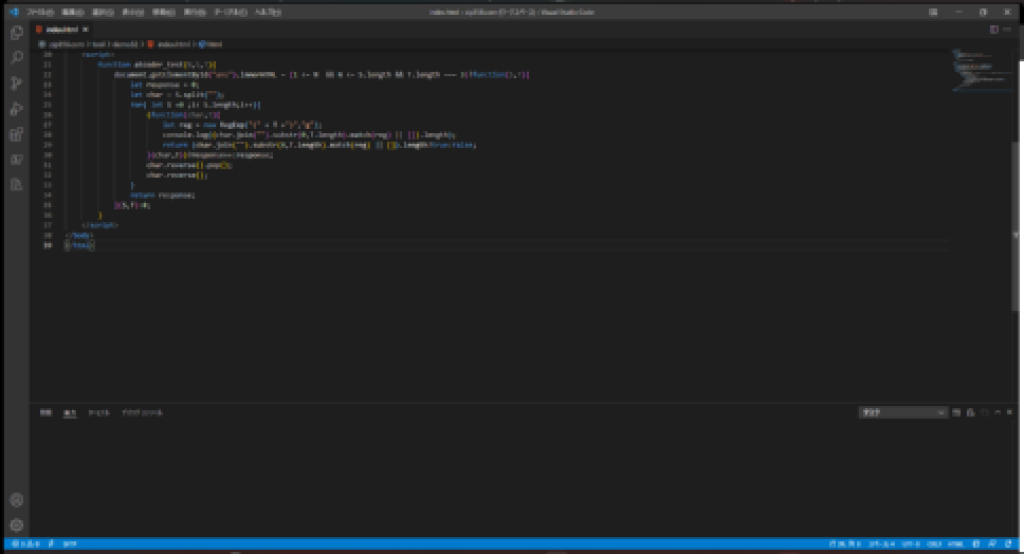
Task: Click the 'let response = 0;' code line
Action: click(164, 84)
